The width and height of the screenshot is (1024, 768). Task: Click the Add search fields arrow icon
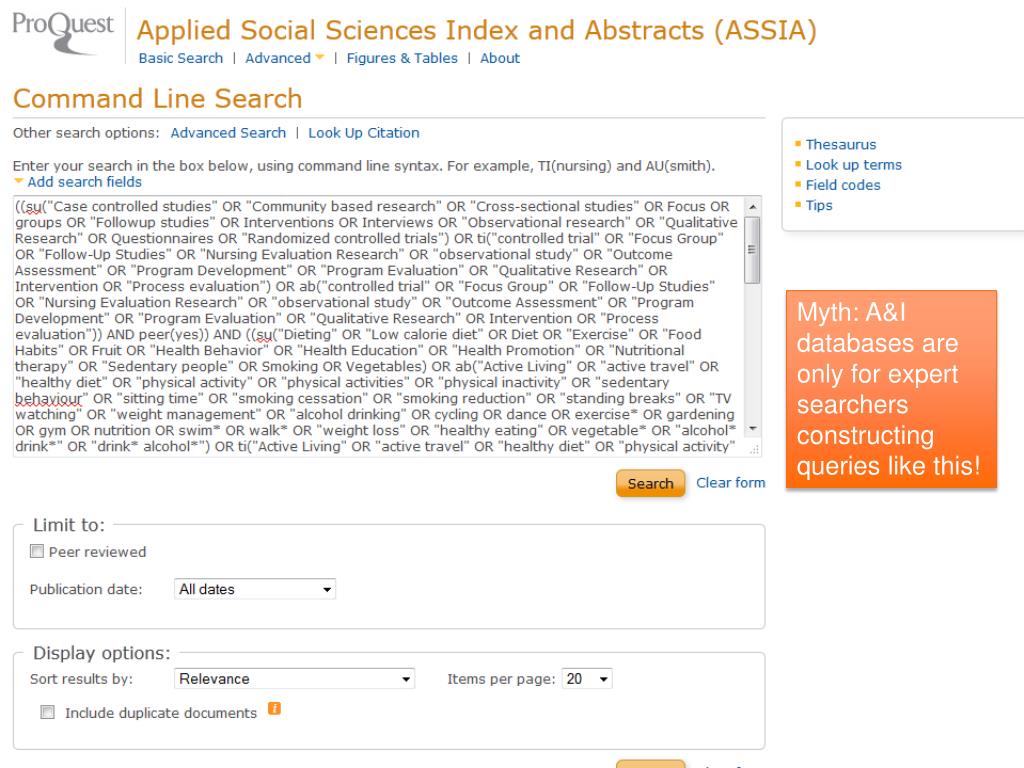19,182
